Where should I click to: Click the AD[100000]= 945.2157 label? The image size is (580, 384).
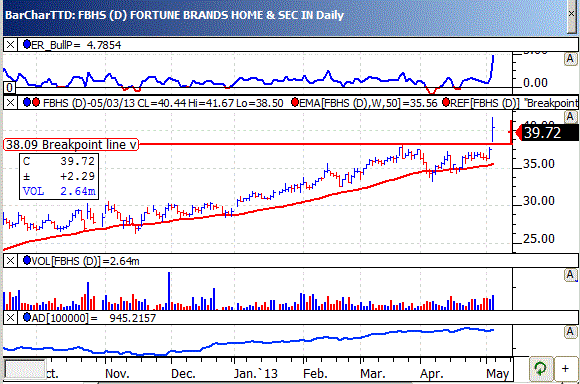[94, 318]
